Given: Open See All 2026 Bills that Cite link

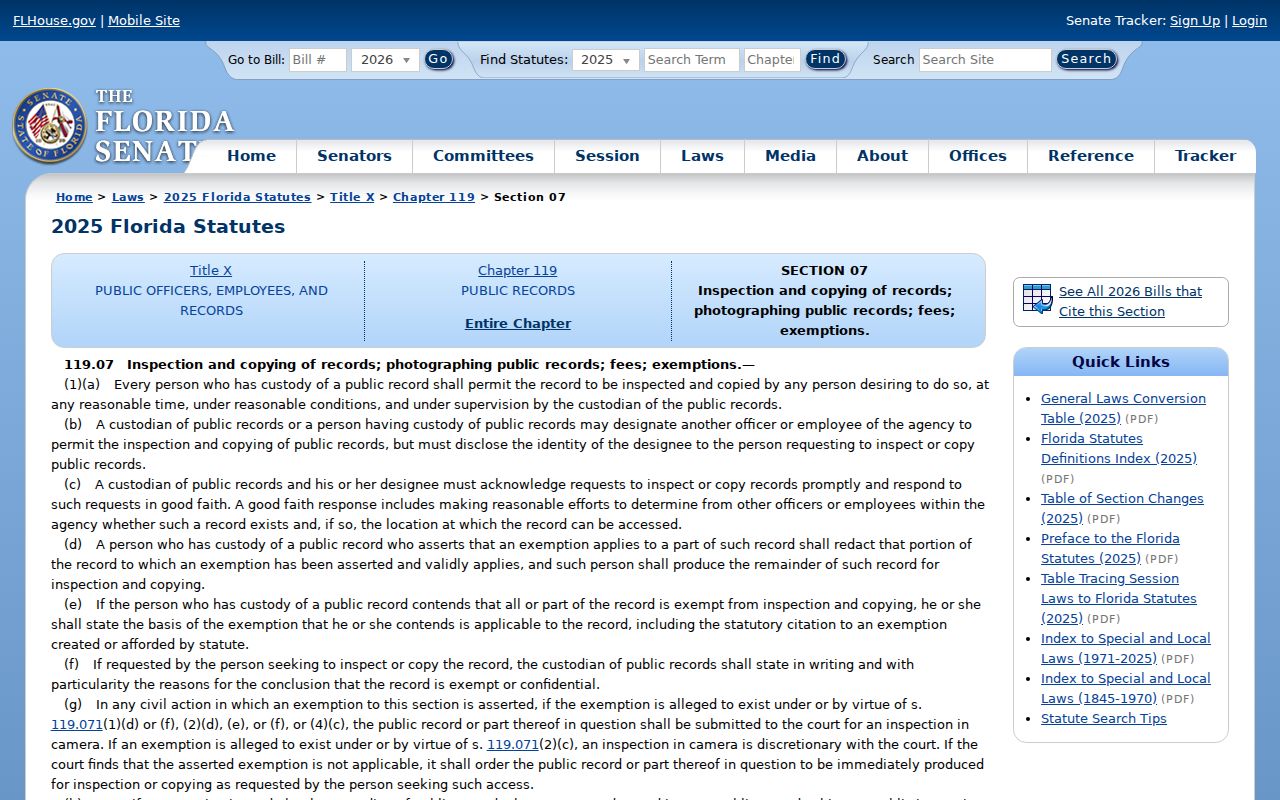Looking at the screenshot, I should (x=1130, y=301).
